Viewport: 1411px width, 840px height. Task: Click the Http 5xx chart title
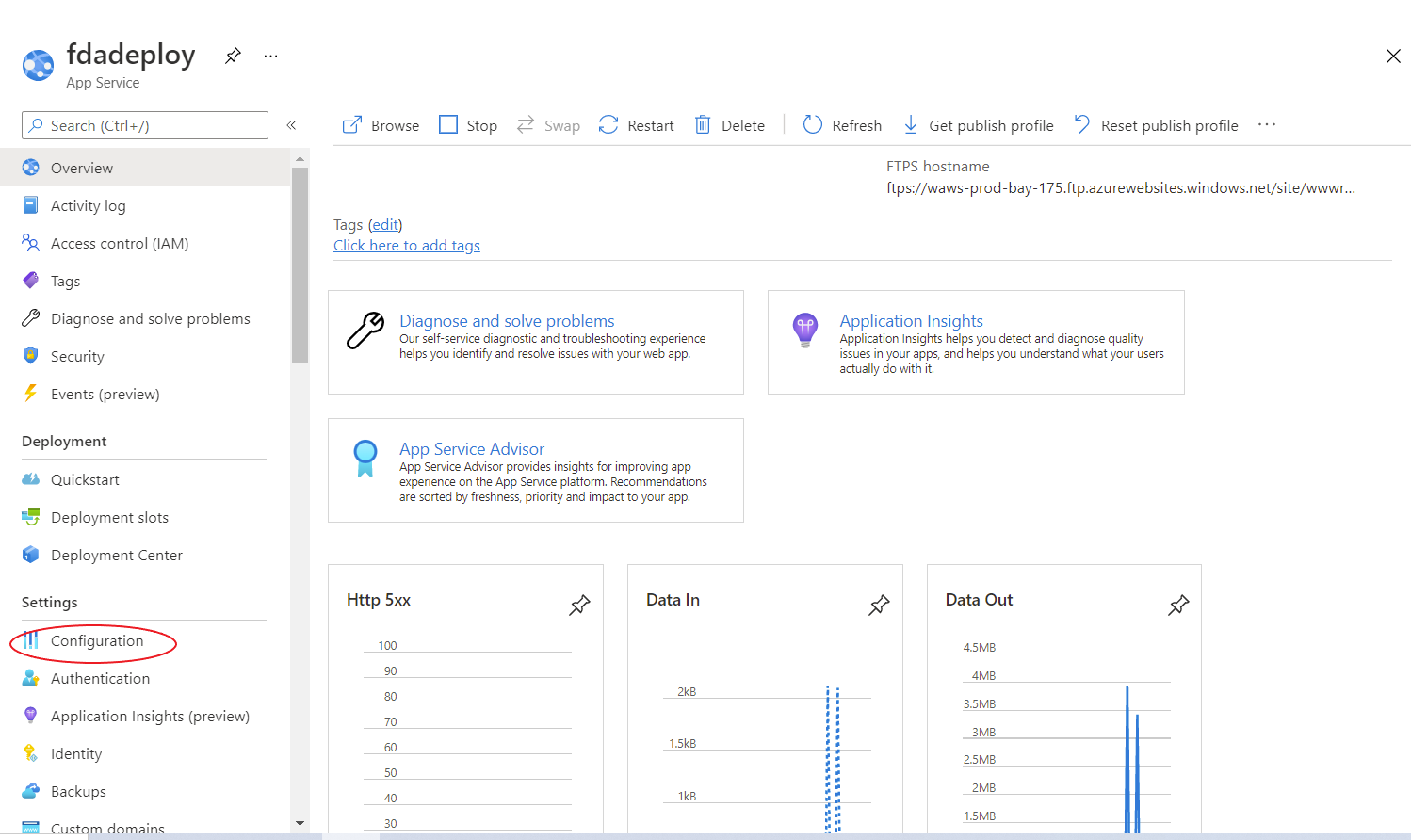(x=379, y=600)
